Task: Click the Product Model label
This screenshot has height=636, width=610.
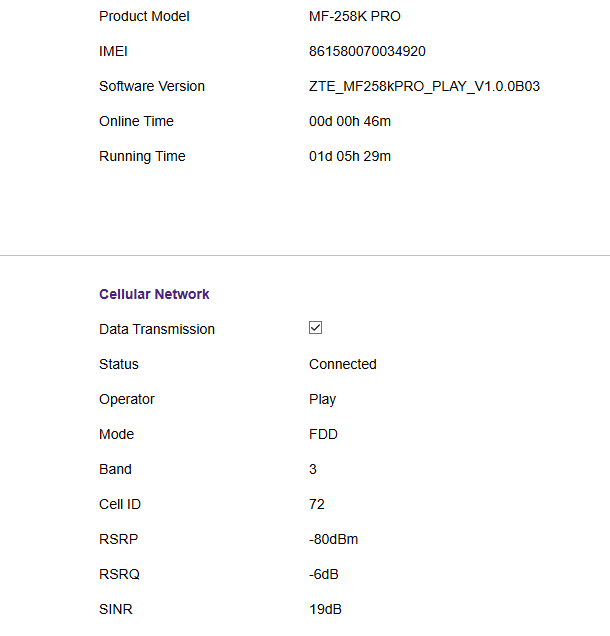Action: [x=144, y=16]
